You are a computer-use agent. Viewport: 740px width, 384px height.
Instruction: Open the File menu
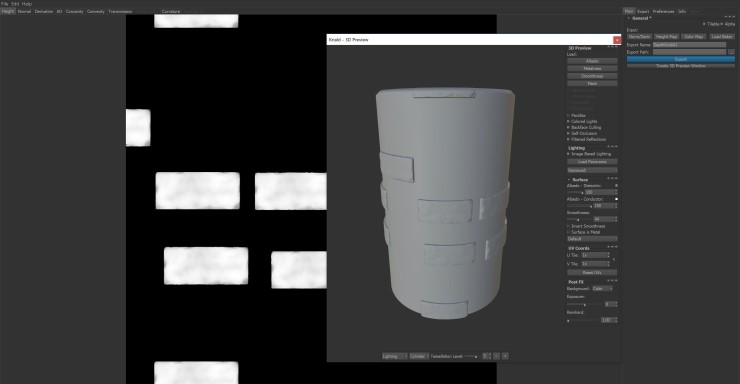pos(5,4)
